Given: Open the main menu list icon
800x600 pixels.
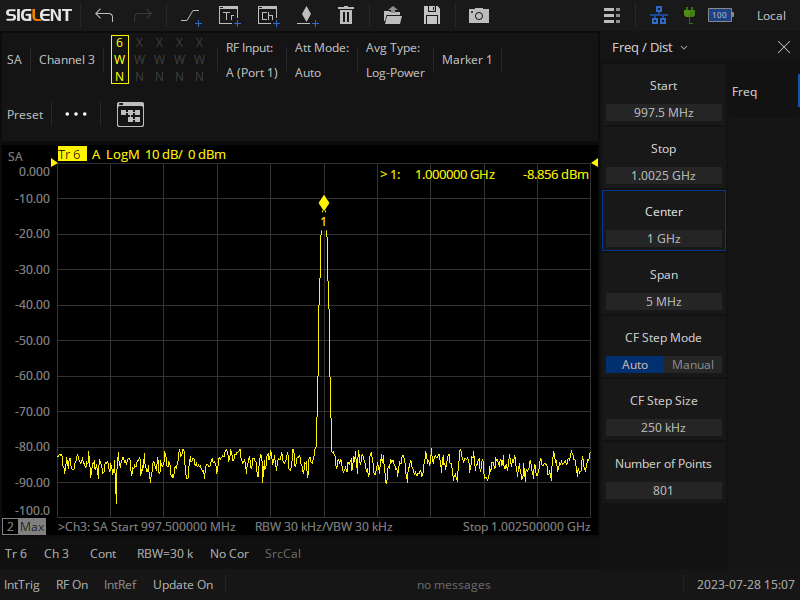Looking at the screenshot, I should [x=612, y=15].
